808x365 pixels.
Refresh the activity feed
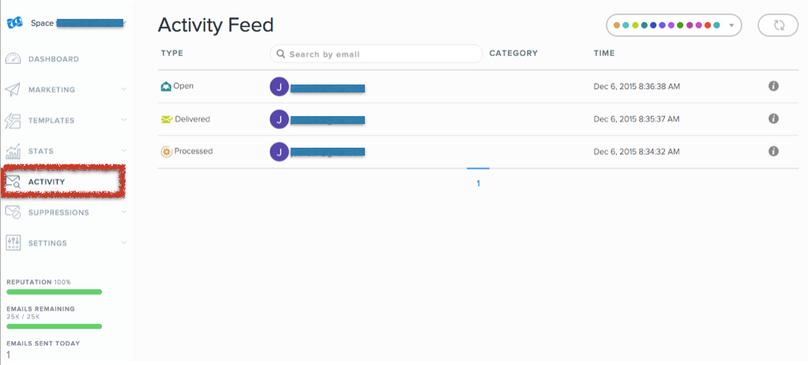tap(778, 25)
